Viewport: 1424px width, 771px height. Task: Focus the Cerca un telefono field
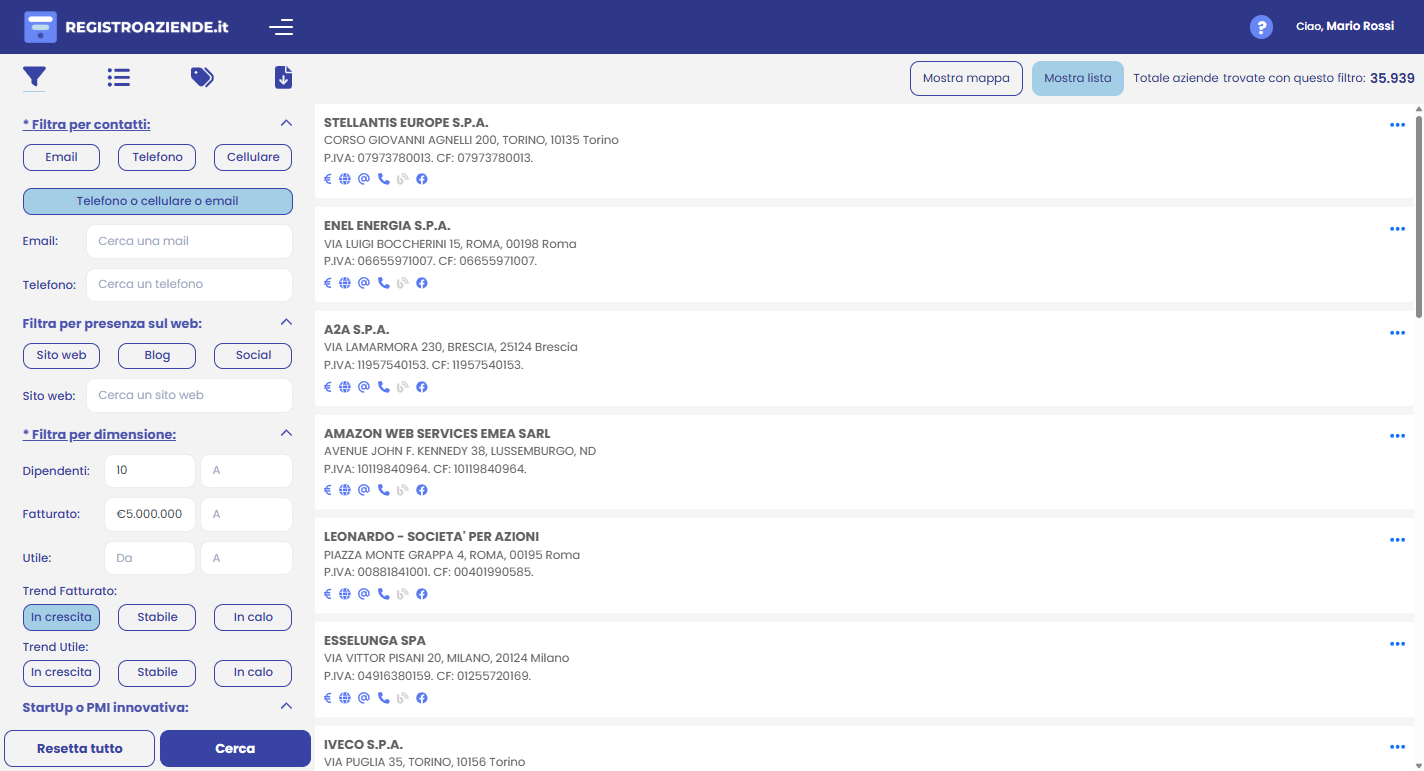coord(189,284)
